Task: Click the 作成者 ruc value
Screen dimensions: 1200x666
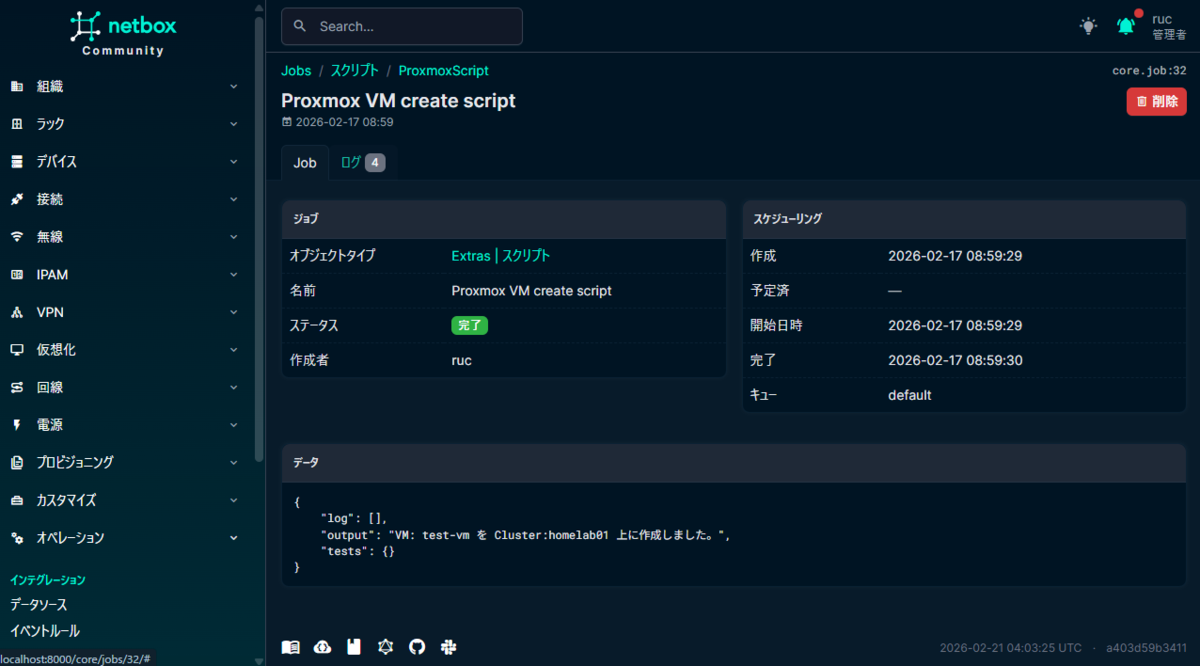Action: pyautogui.click(x=462, y=360)
